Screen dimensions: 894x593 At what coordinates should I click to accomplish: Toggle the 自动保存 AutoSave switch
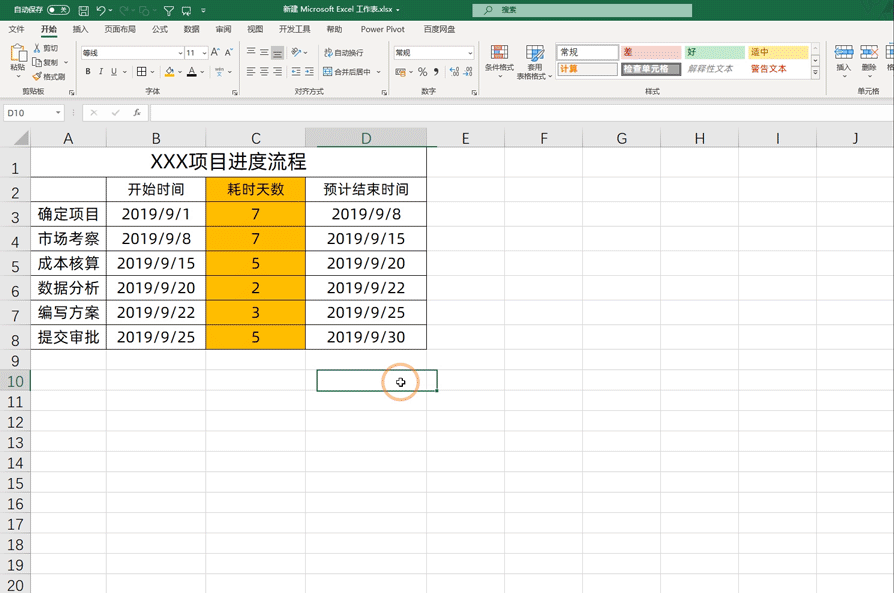(58, 10)
